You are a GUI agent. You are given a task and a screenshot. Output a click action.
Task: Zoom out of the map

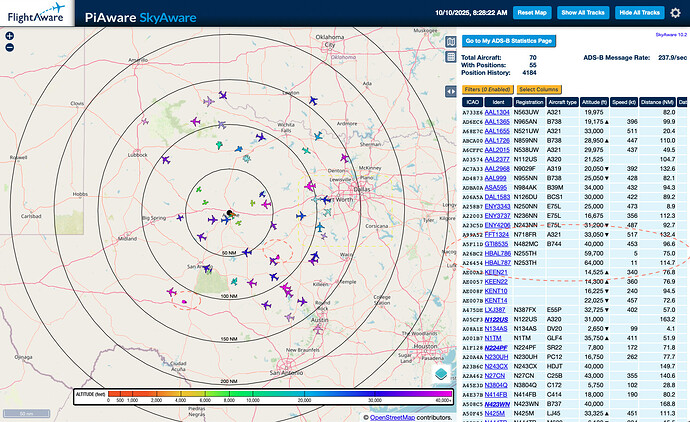pyautogui.click(x=10, y=47)
